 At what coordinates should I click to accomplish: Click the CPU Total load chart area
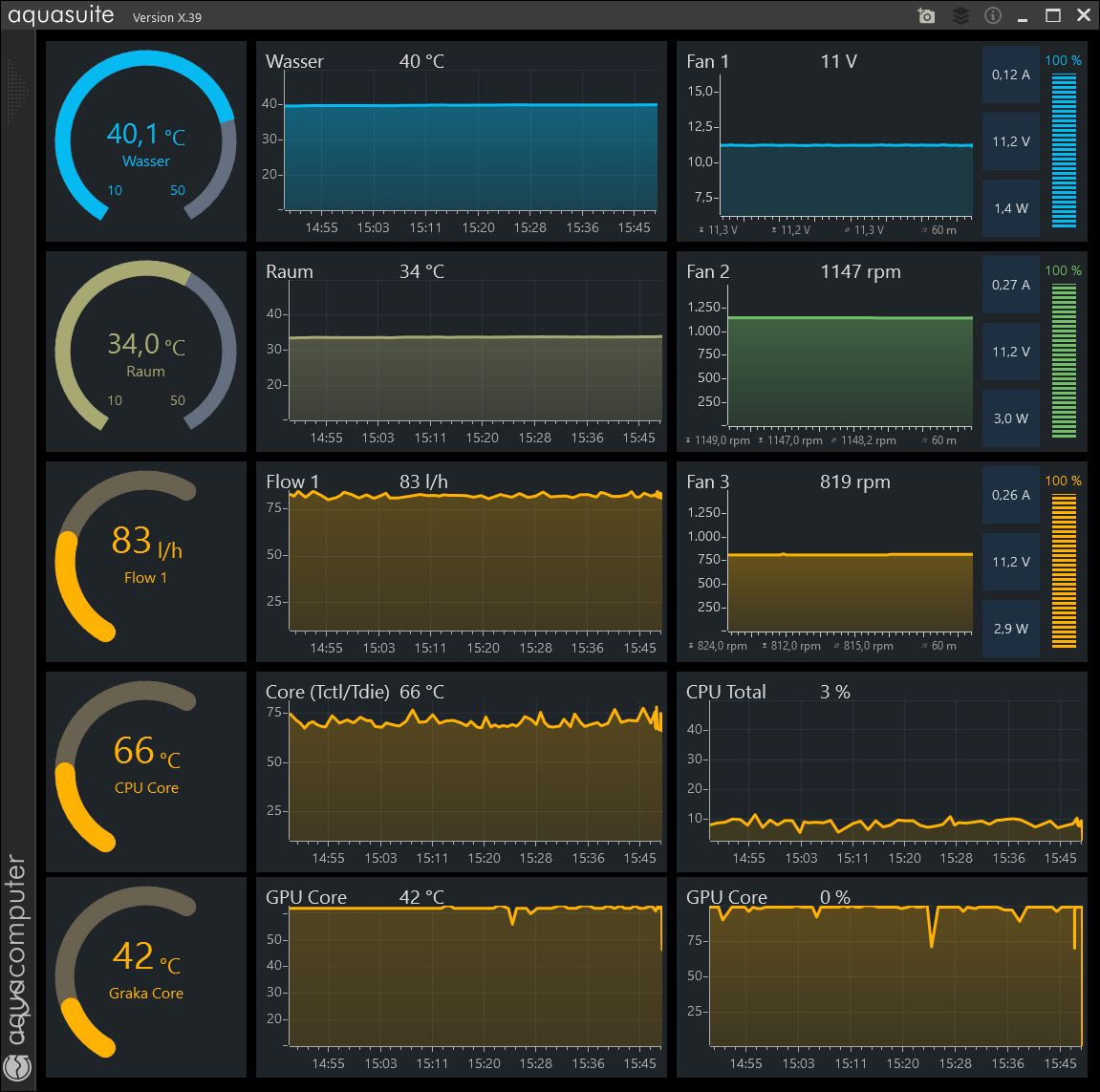[x=895, y=772]
